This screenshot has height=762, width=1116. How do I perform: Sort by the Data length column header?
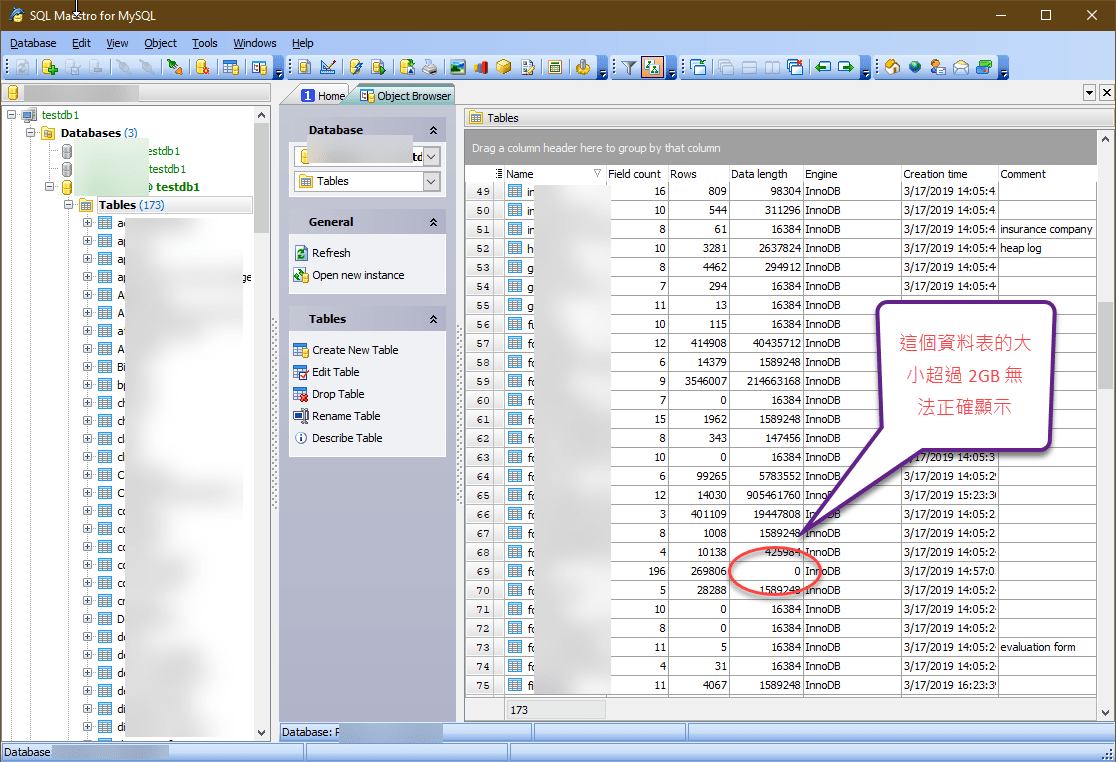tap(766, 174)
